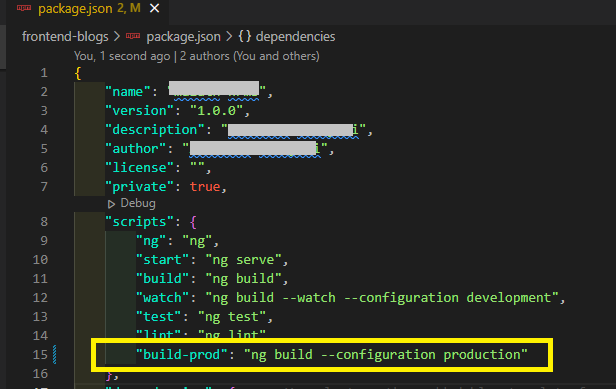Viewport: 616px width, 389px height.
Task: Click the npm icon in the package.json tab
Action: click(x=24, y=8)
